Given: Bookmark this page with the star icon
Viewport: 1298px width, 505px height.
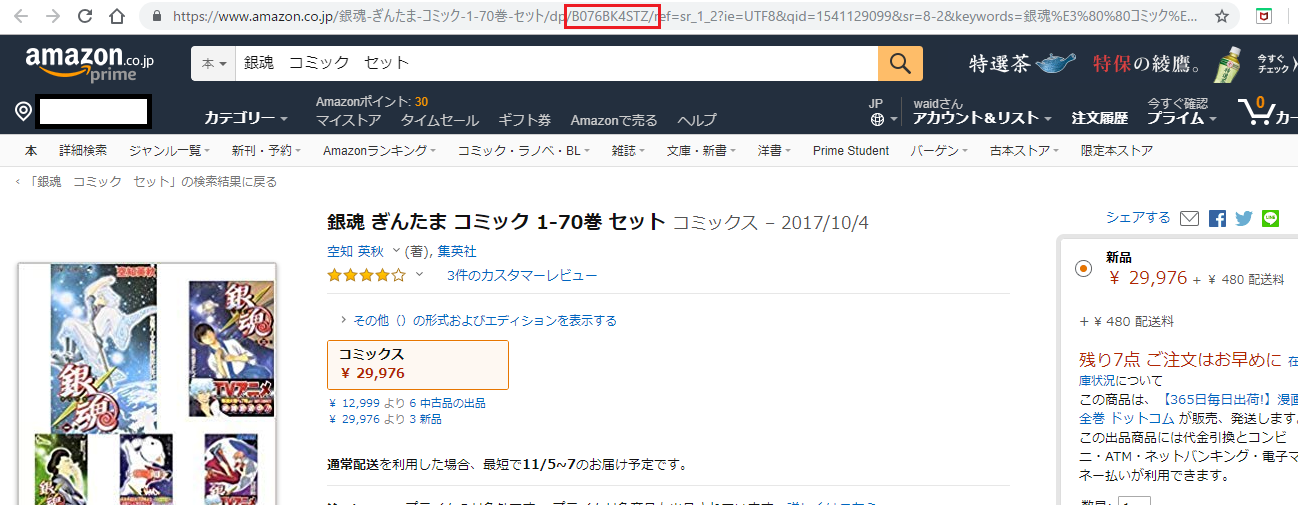Looking at the screenshot, I should click(1222, 17).
